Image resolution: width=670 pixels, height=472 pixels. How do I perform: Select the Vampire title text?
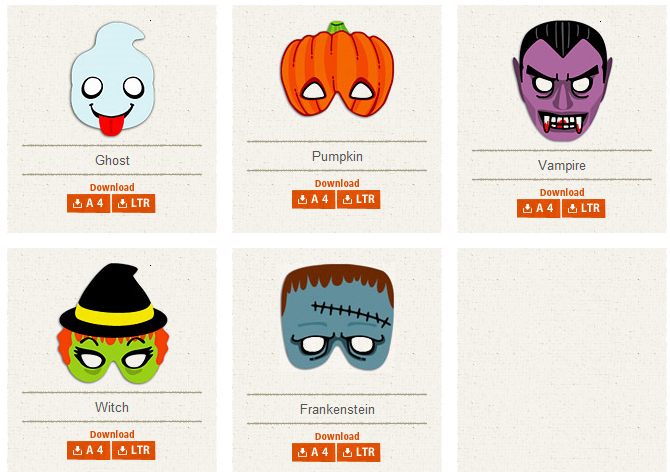coord(562,166)
